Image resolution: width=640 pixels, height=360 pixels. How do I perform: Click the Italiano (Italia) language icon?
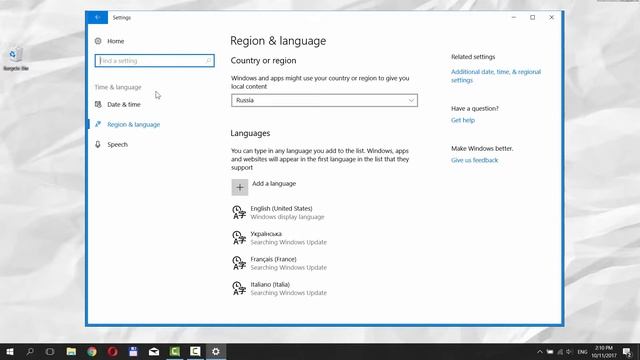239,289
